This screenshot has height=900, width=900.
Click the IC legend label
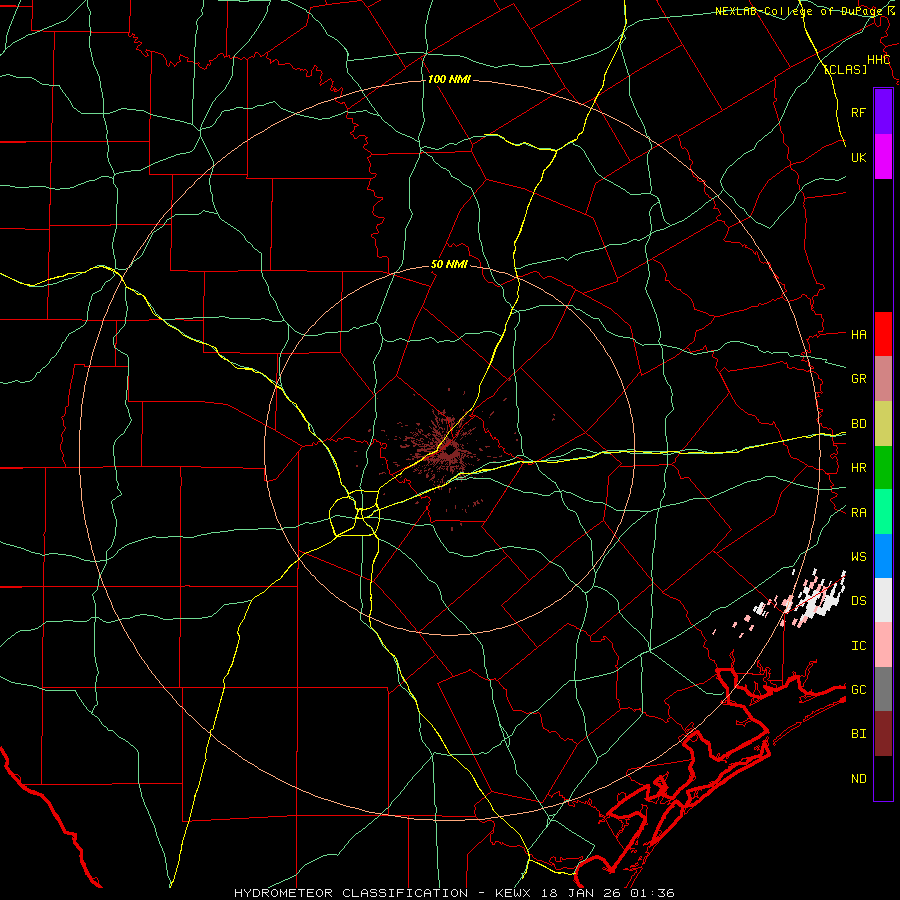pyautogui.click(x=858, y=646)
